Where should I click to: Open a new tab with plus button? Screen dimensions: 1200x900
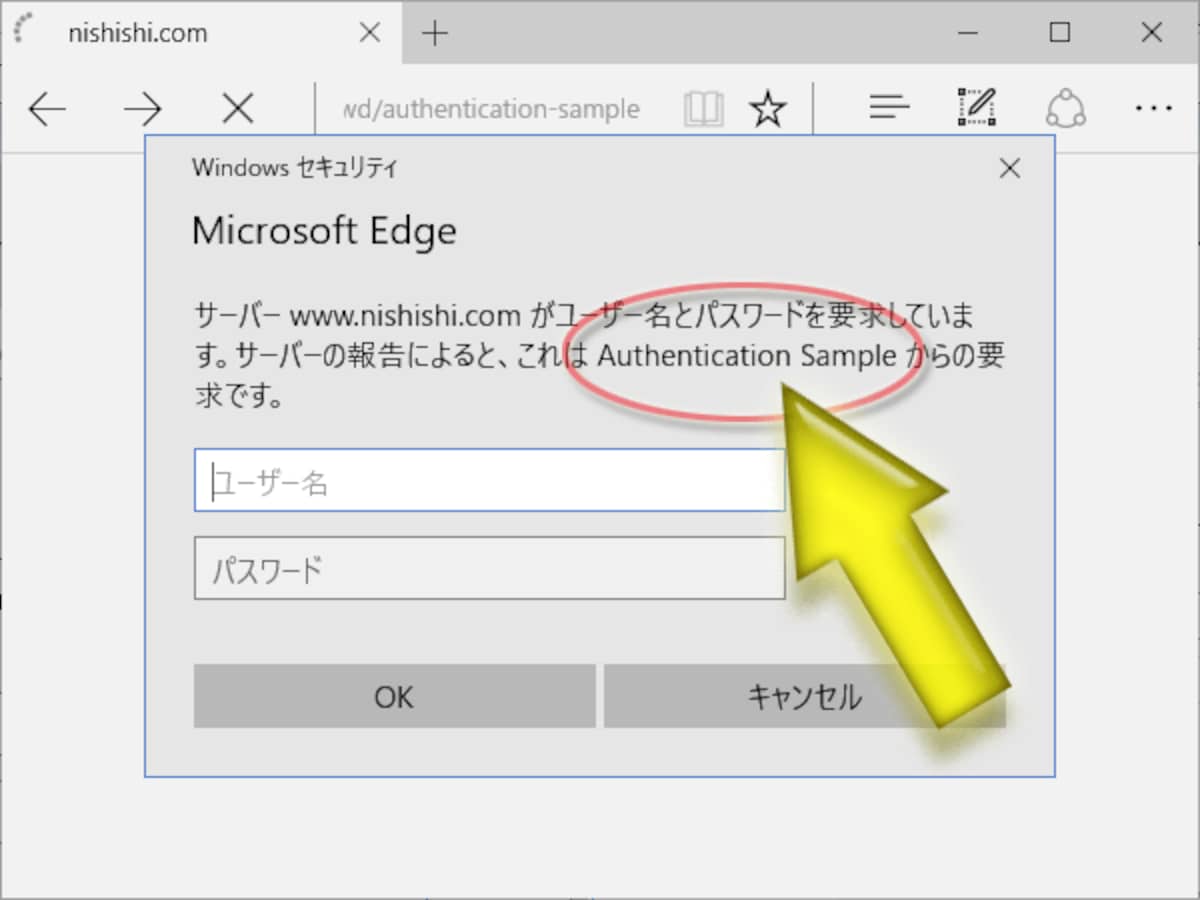(x=434, y=33)
